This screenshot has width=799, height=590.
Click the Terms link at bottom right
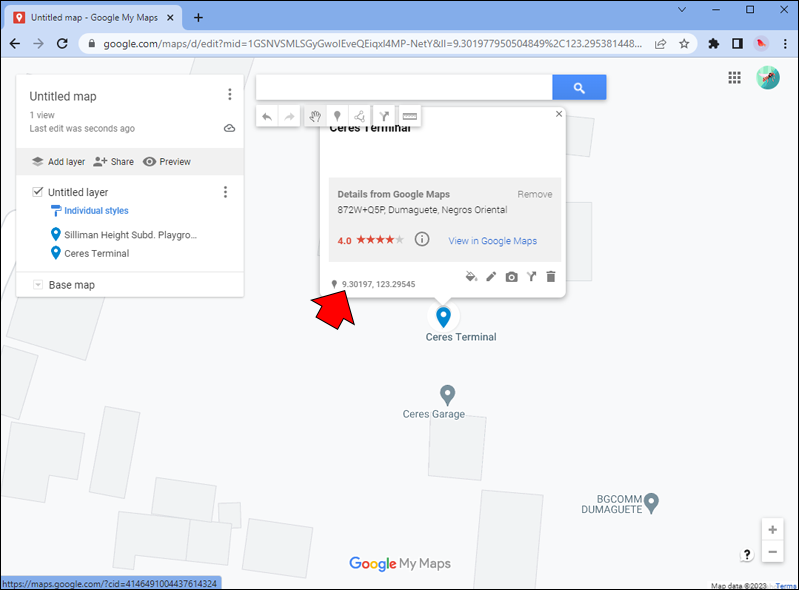coord(785,586)
